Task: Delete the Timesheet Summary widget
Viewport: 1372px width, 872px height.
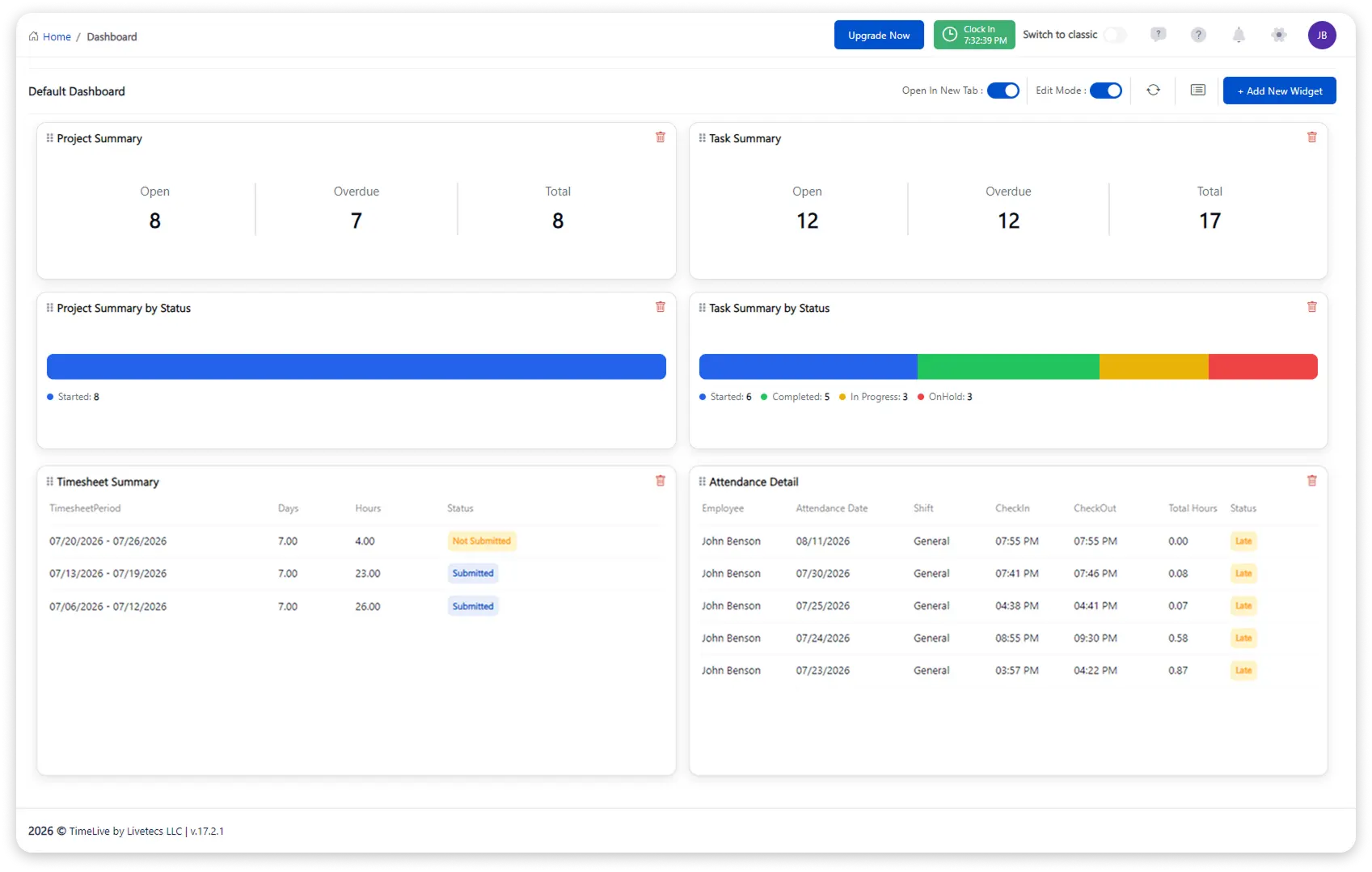Action: click(660, 481)
